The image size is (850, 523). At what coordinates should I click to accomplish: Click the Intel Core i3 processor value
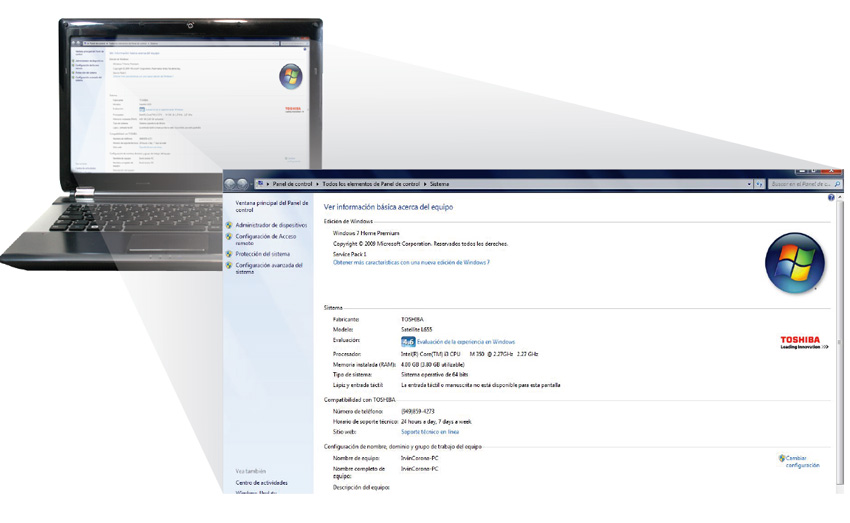point(469,354)
